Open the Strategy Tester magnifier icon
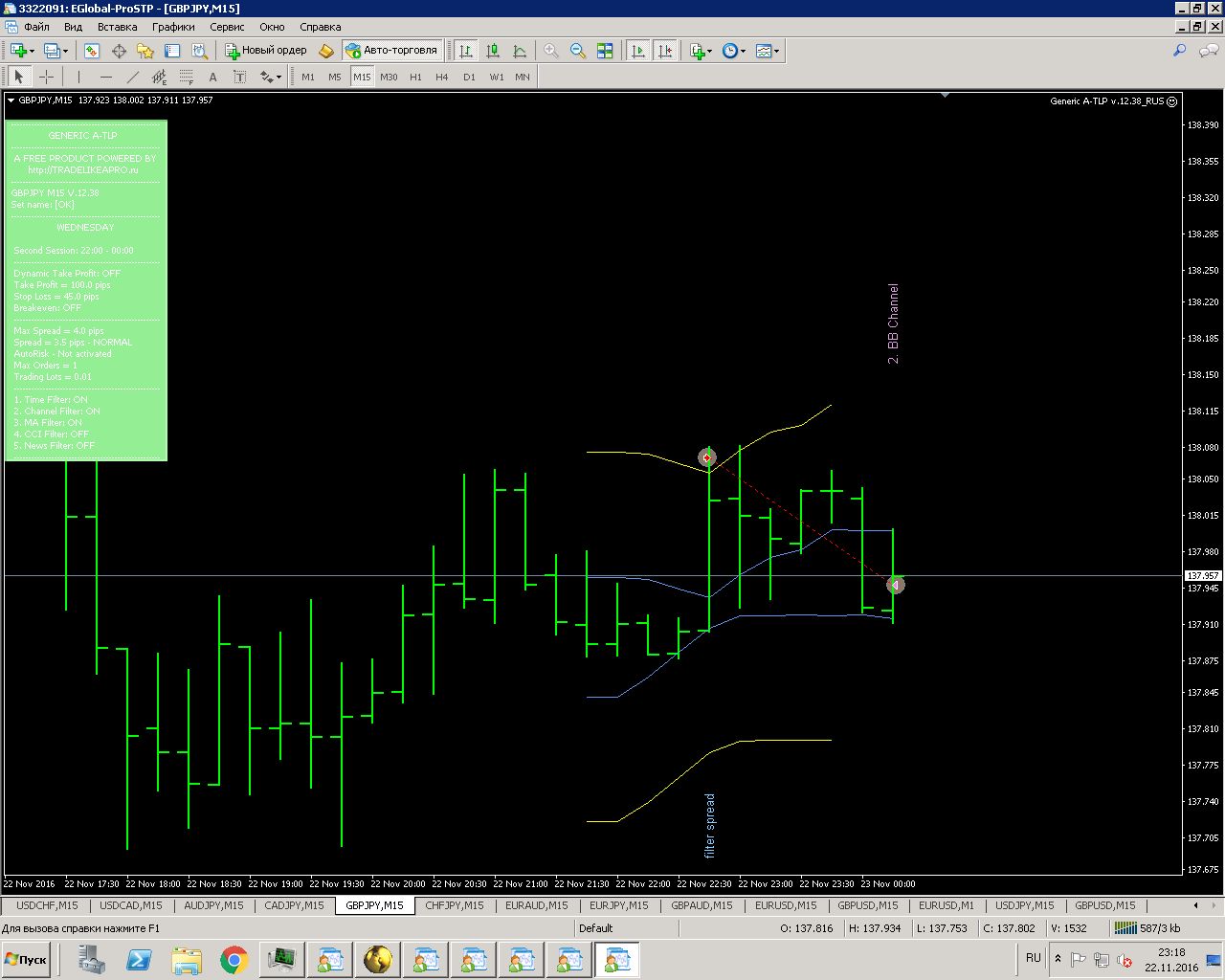 pyautogui.click(x=199, y=51)
